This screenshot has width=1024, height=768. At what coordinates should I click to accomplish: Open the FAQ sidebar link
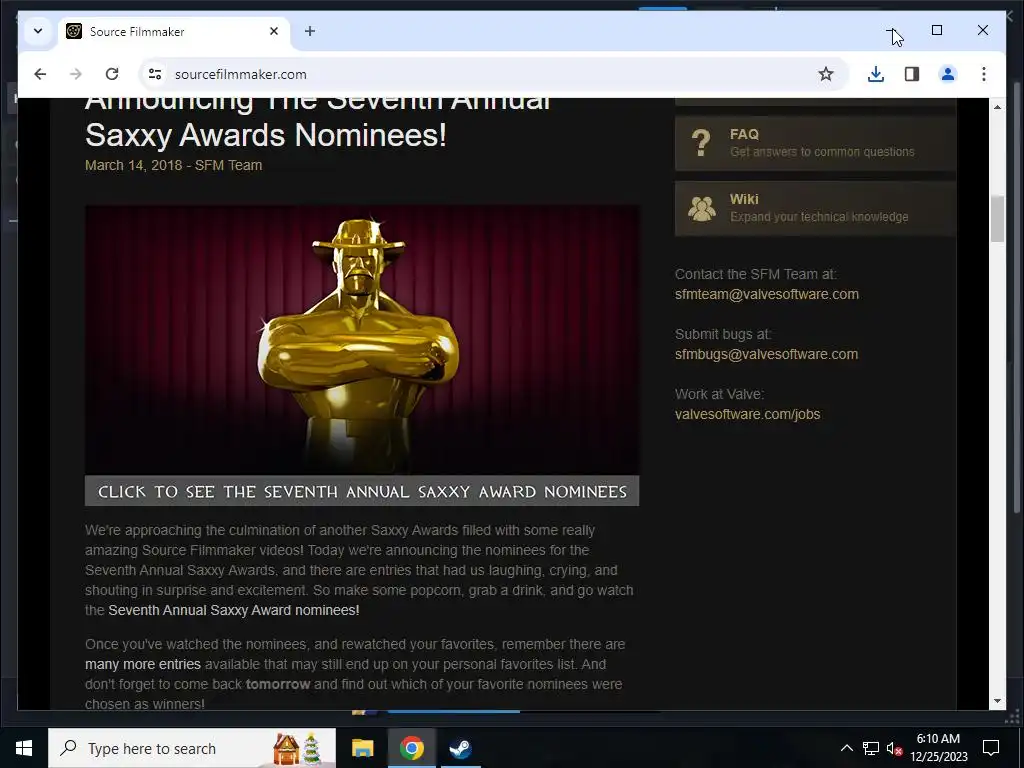point(815,143)
